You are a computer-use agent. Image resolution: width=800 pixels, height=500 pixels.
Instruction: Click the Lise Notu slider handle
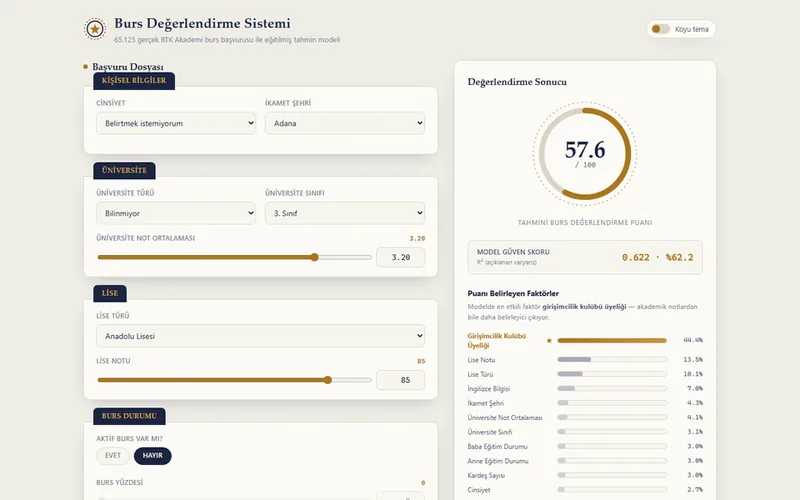tap(328, 380)
